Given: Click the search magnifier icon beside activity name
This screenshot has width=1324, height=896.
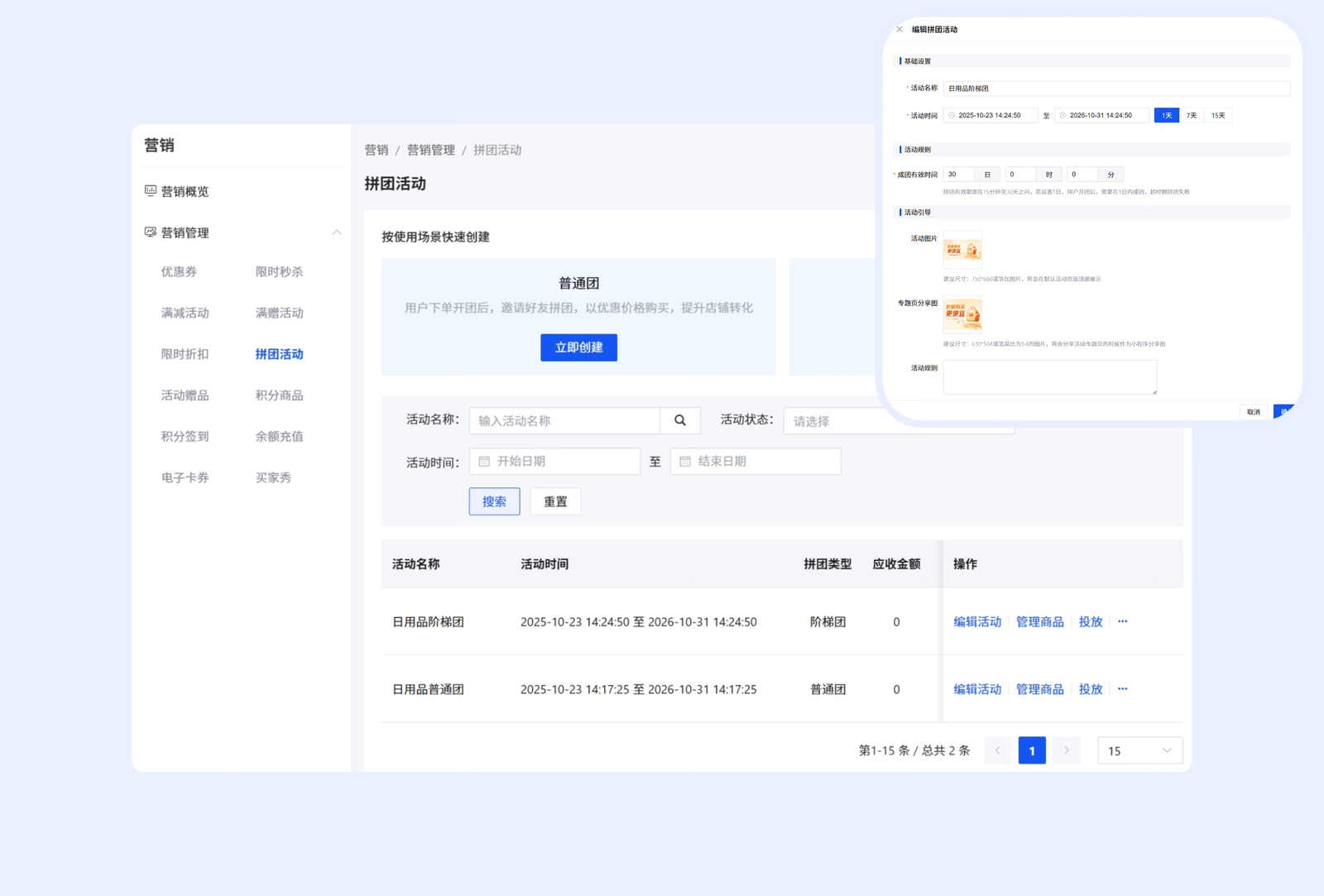Looking at the screenshot, I should pyautogui.click(x=679, y=420).
